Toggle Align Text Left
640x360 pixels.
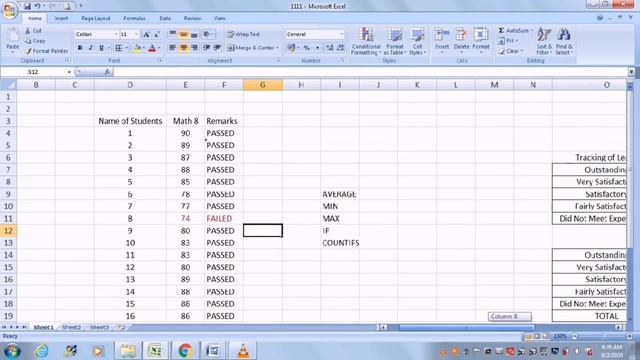(x=173, y=48)
